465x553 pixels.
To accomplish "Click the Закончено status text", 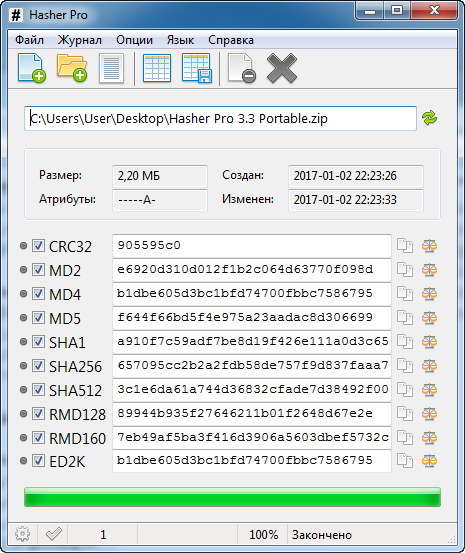I will coord(322,535).
